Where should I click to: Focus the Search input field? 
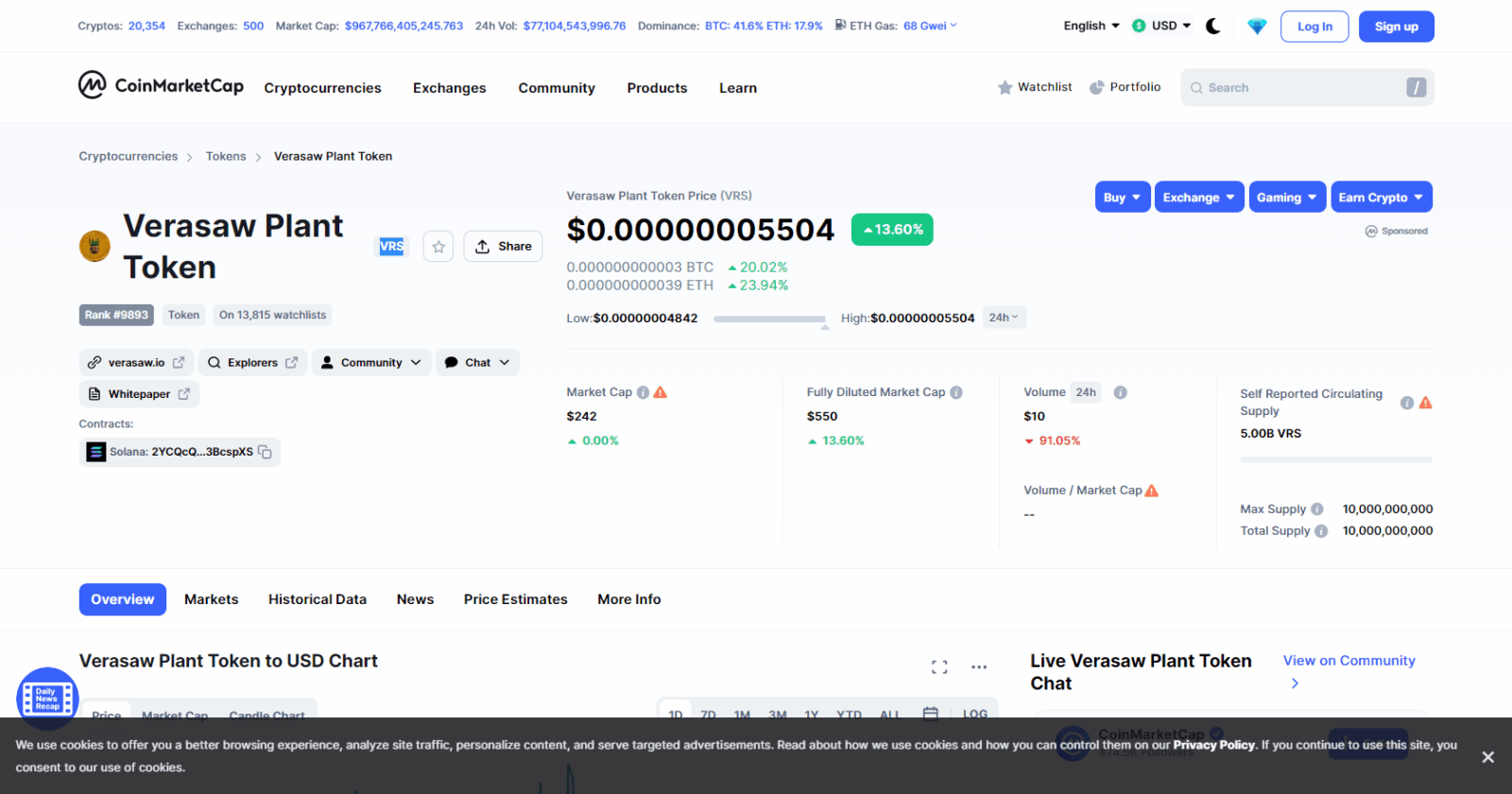point(1307,87)
